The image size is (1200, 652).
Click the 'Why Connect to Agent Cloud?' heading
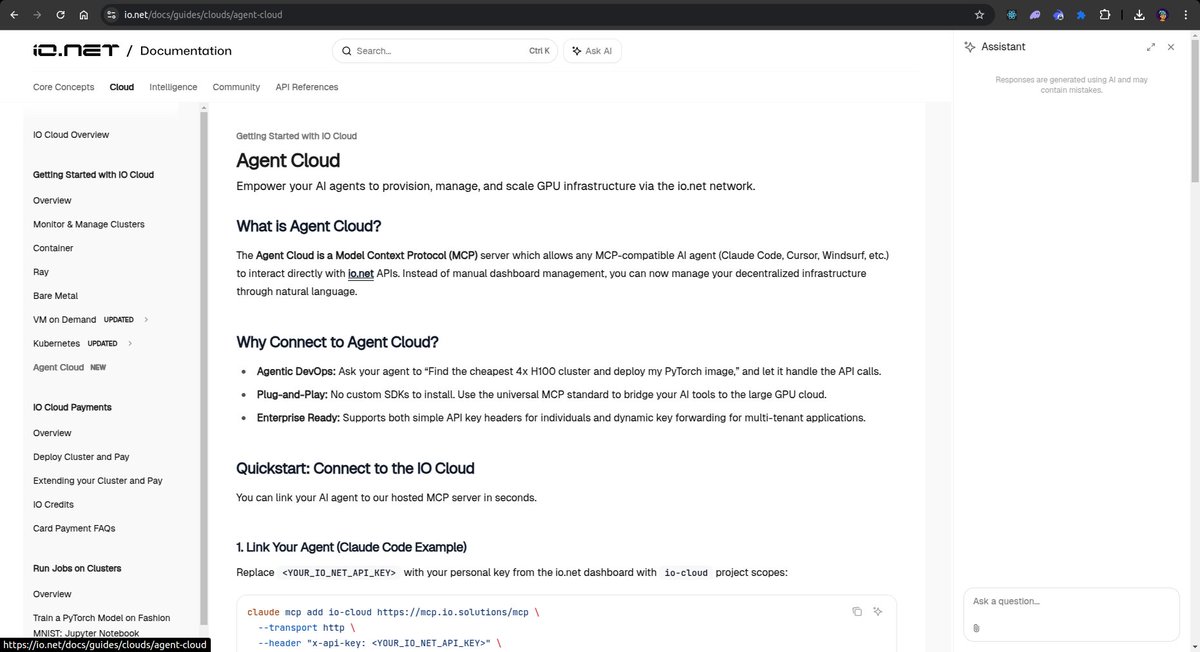338,342
